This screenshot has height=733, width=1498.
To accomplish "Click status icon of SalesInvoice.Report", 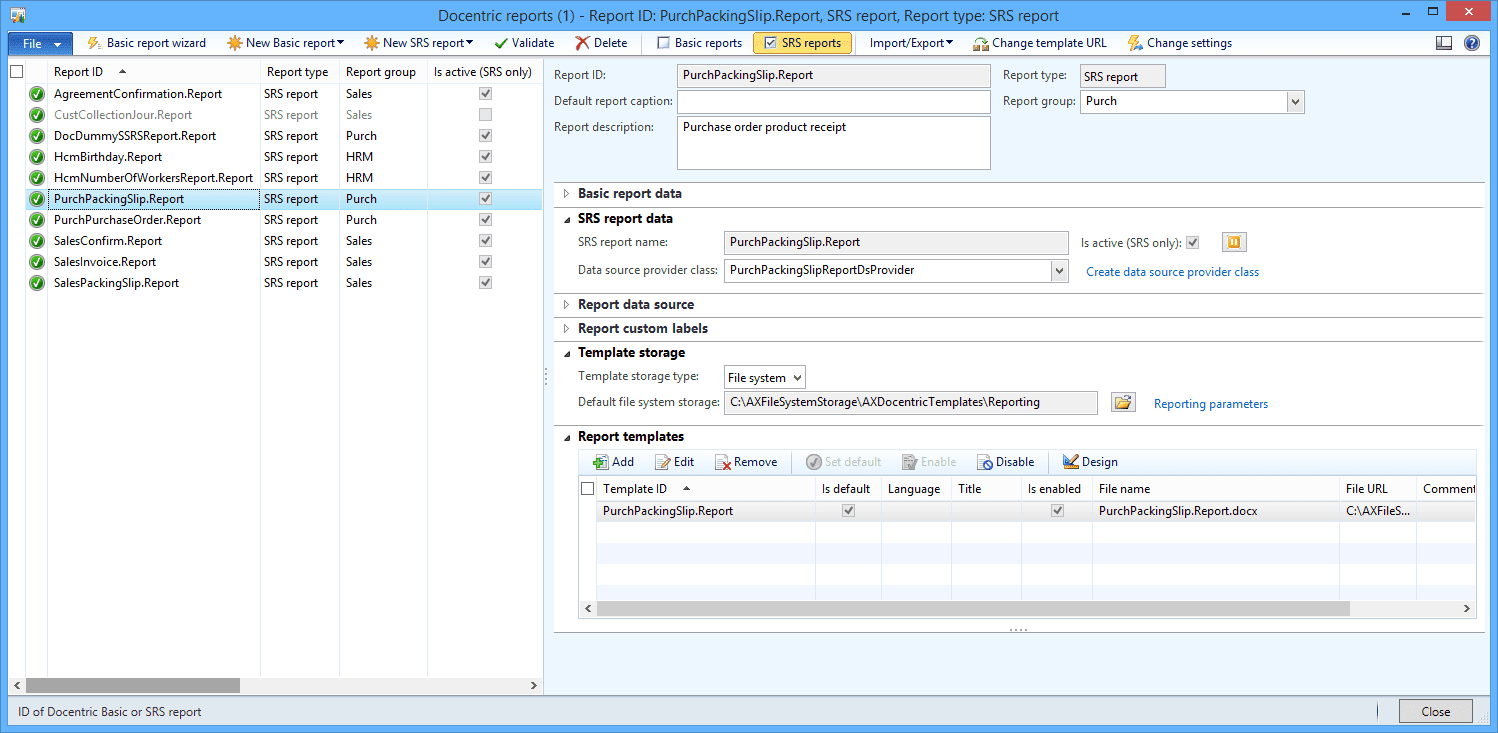I will click(37, 262).
